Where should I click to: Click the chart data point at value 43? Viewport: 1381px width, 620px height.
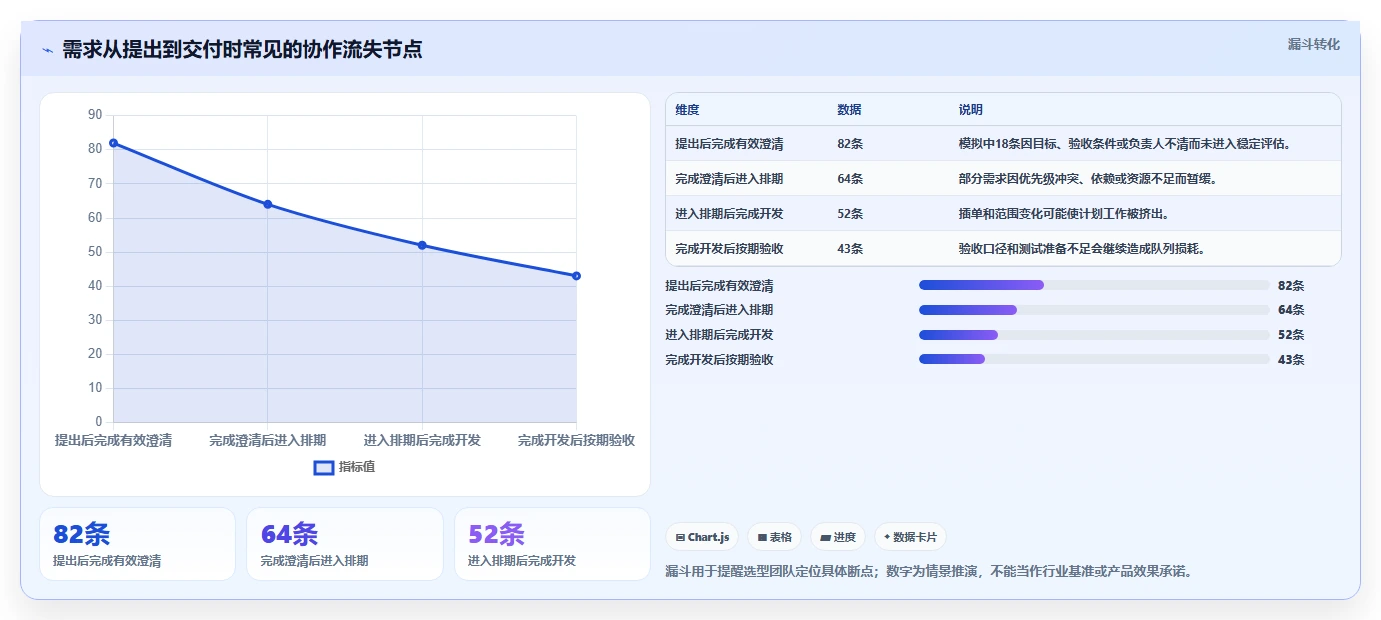click(x=577, y=276)
